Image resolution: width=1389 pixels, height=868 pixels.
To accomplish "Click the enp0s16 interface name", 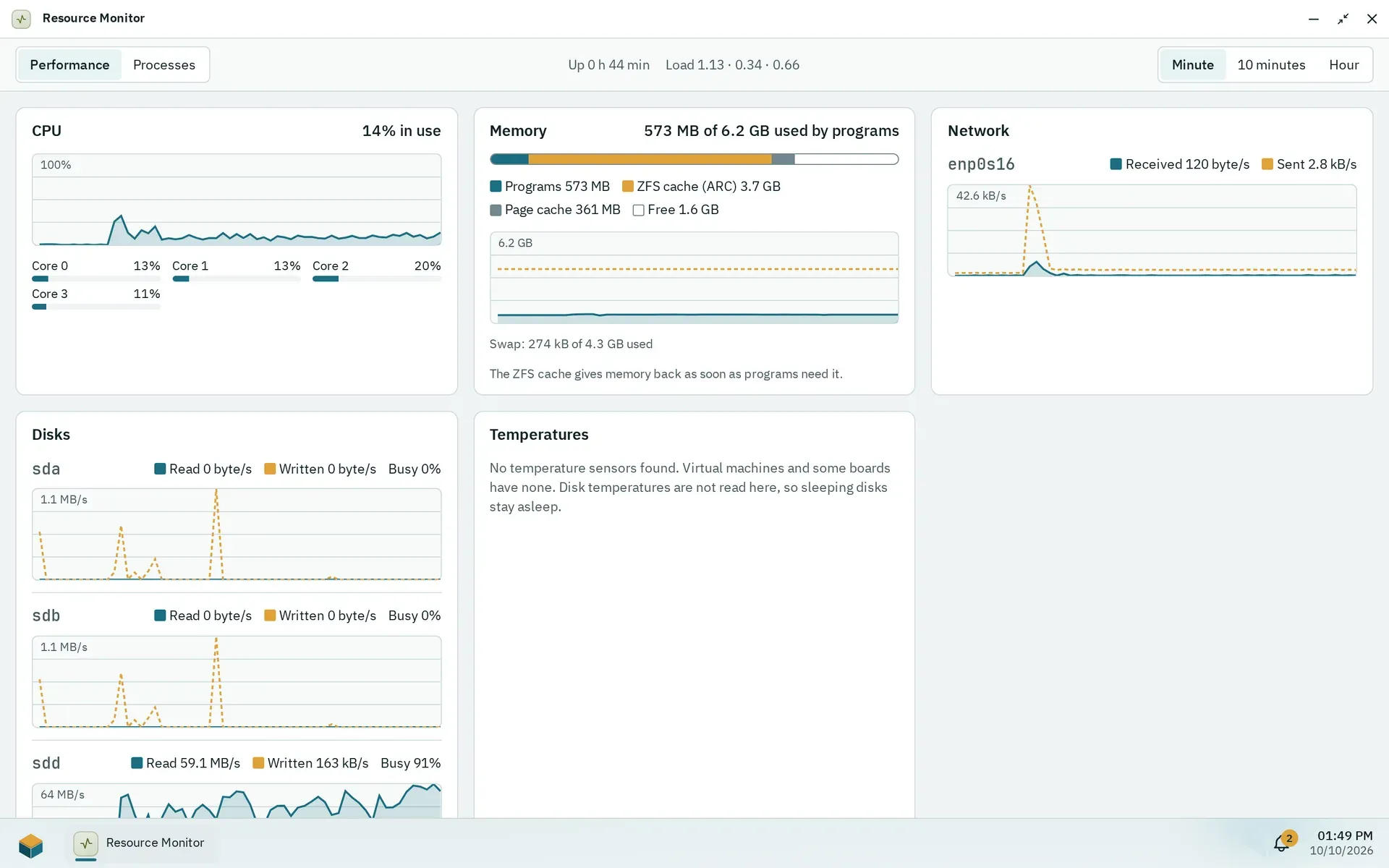I will 981,164.
